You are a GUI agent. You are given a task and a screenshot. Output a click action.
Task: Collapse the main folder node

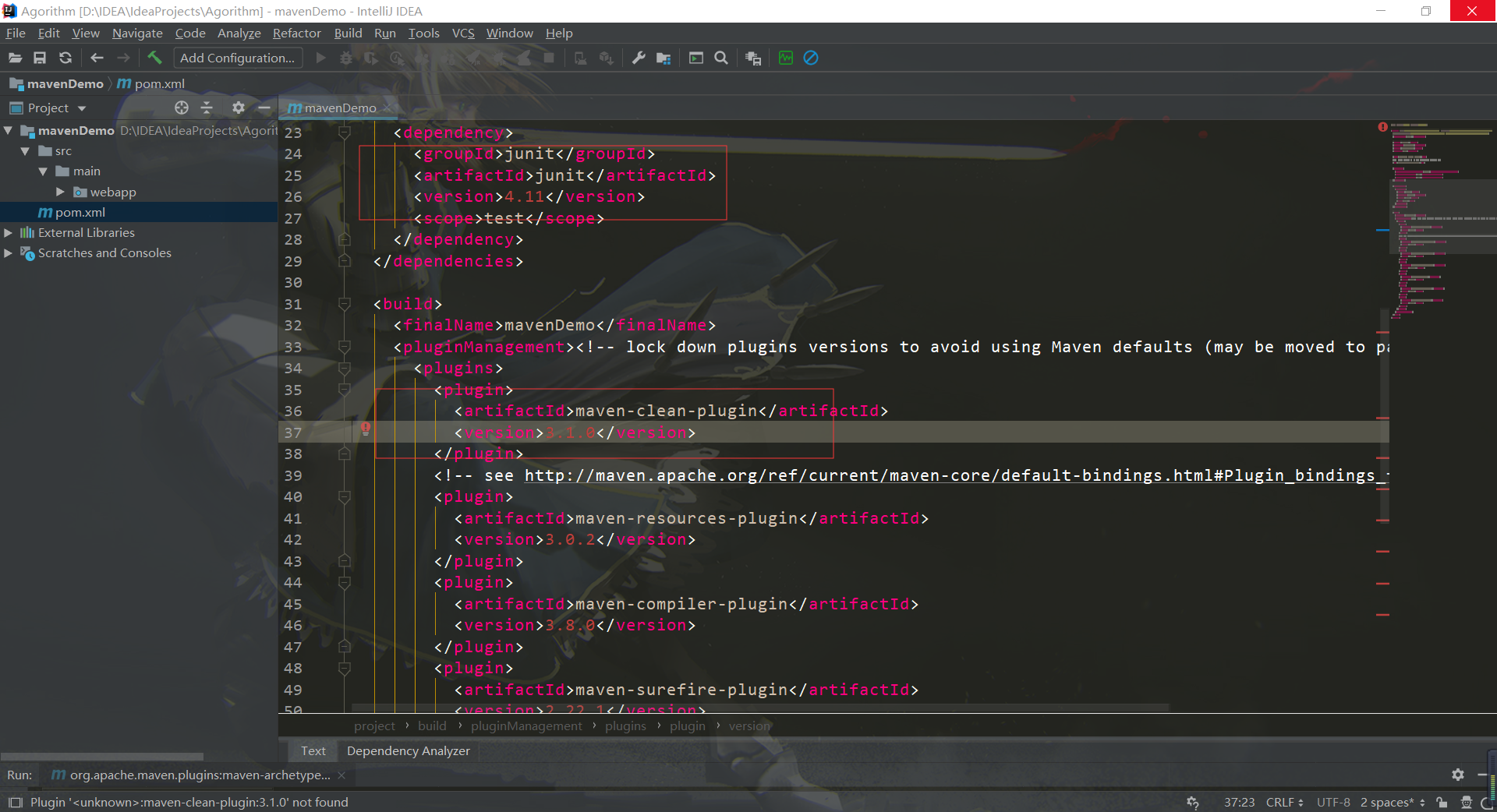pos(43,171)
